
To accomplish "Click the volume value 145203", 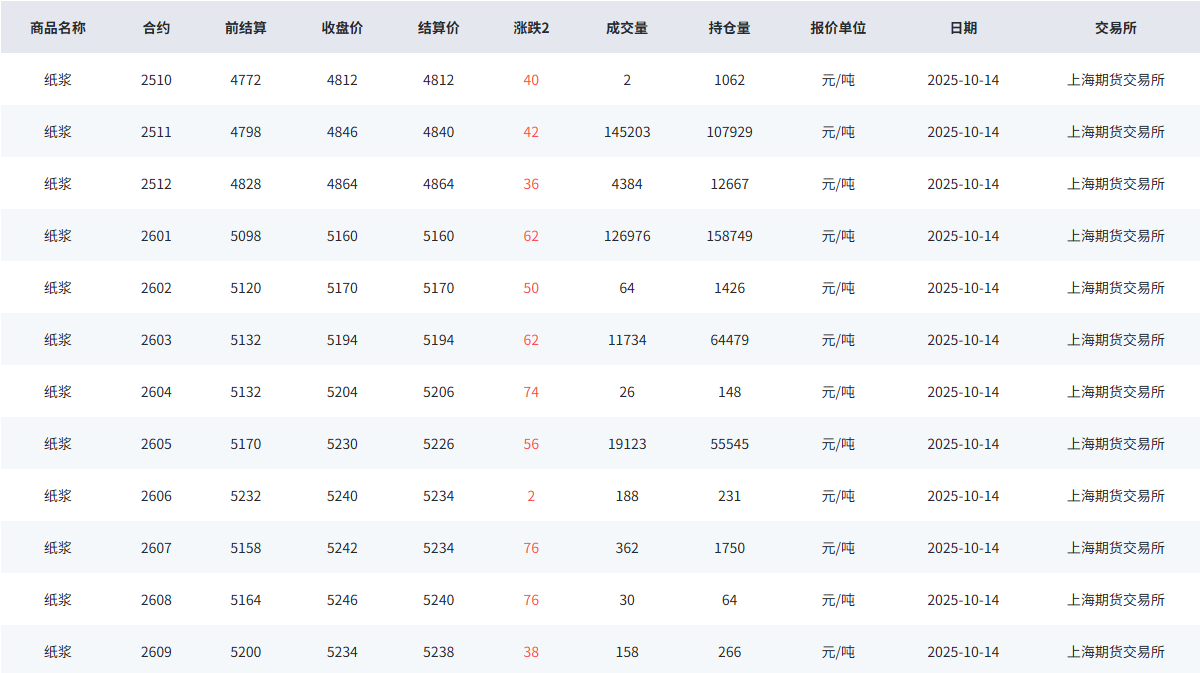I will [x=627, y=132].
